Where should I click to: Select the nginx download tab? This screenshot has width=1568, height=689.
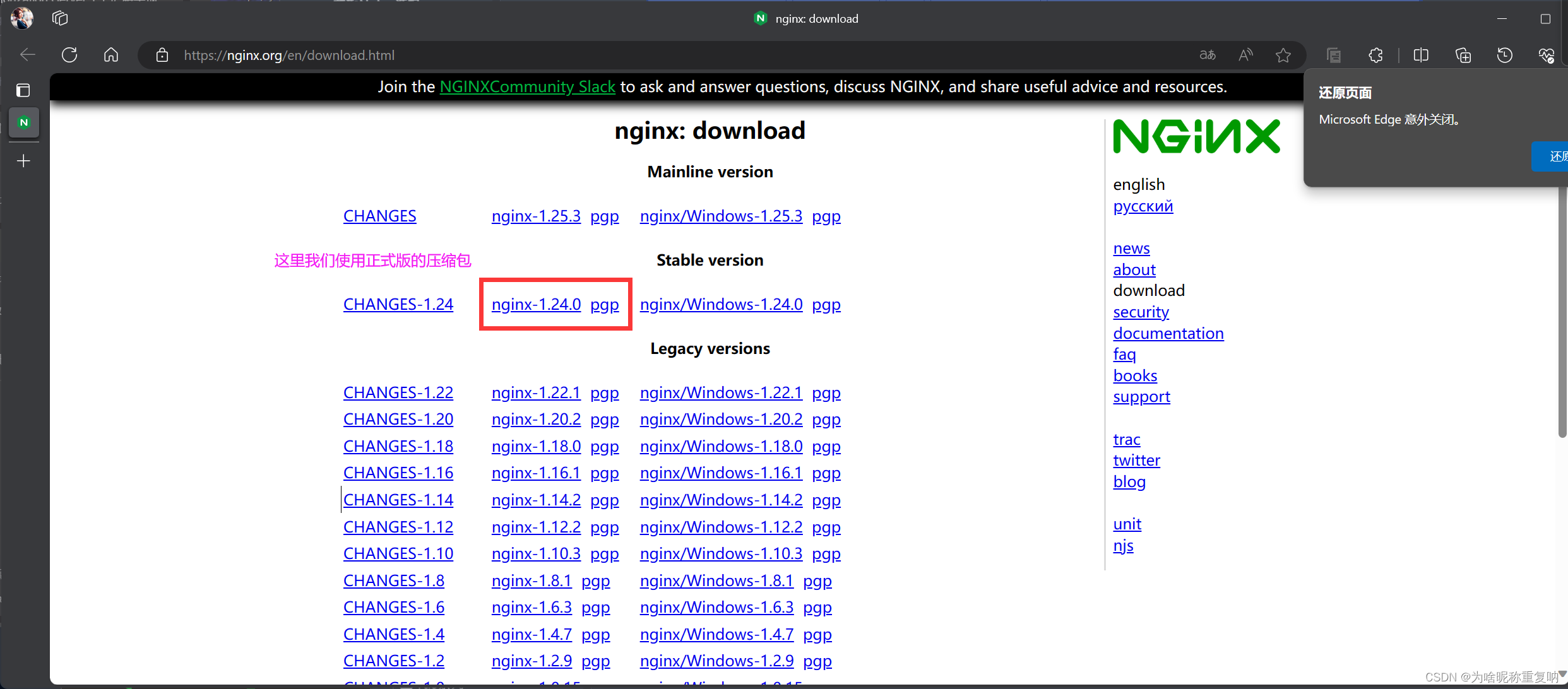(x=23, y=122)
